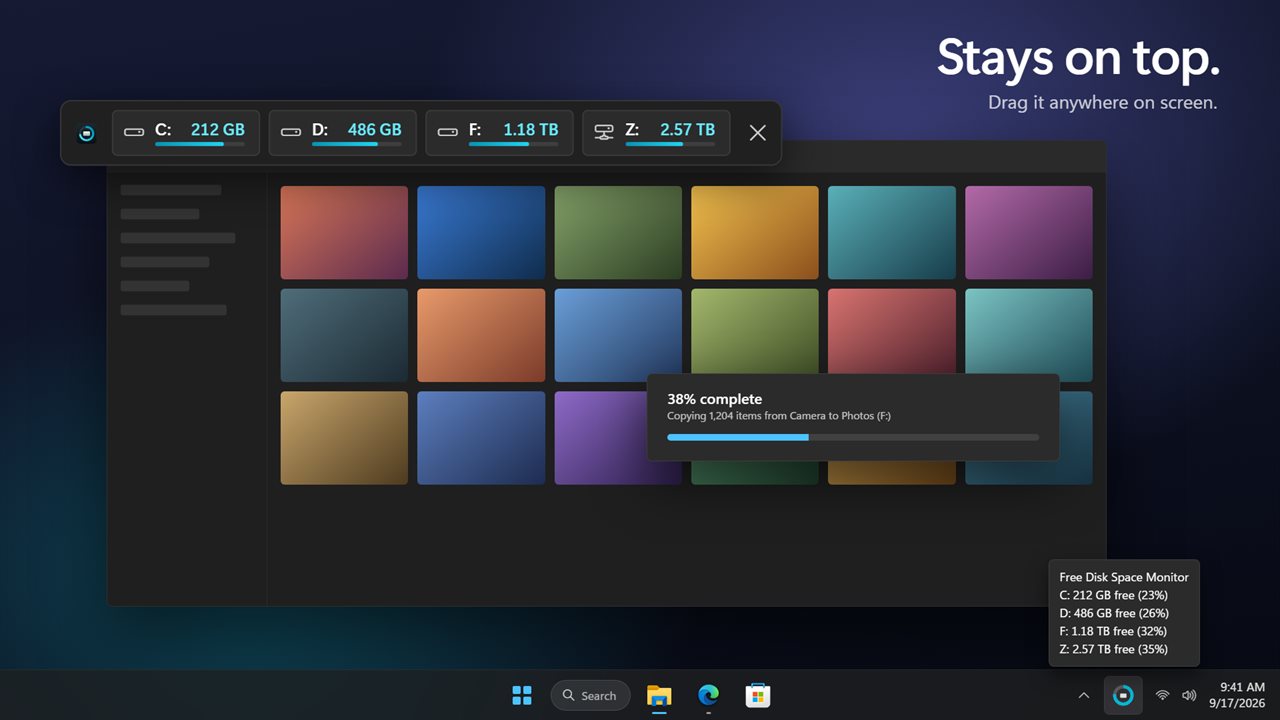Image resolution: width=1280 pixels, height=720 pixels.
Task: Click the C: drive icon in widget
Action: pyautogui.click(x=134, y=132)
